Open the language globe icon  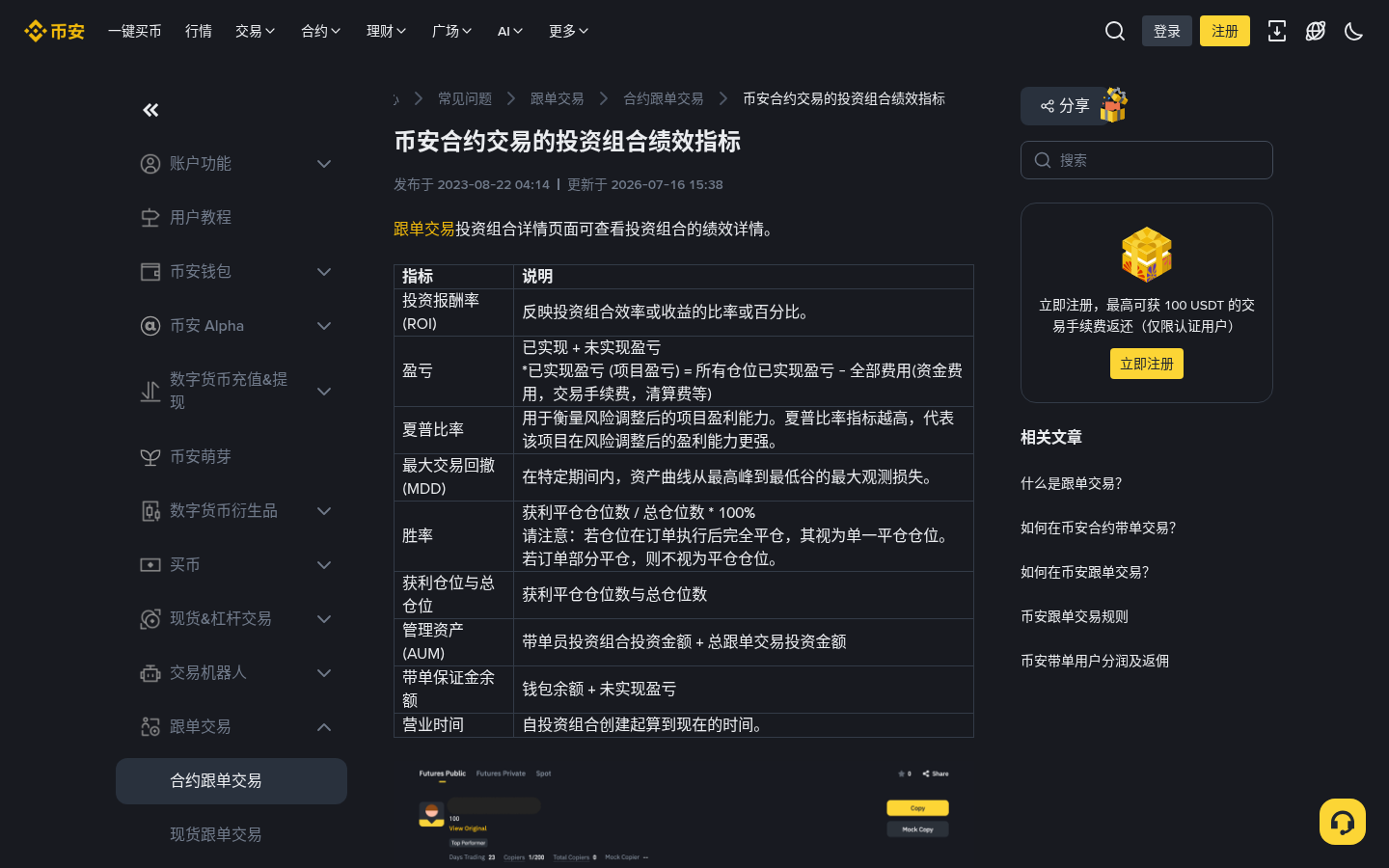(x=1316, y=31)
